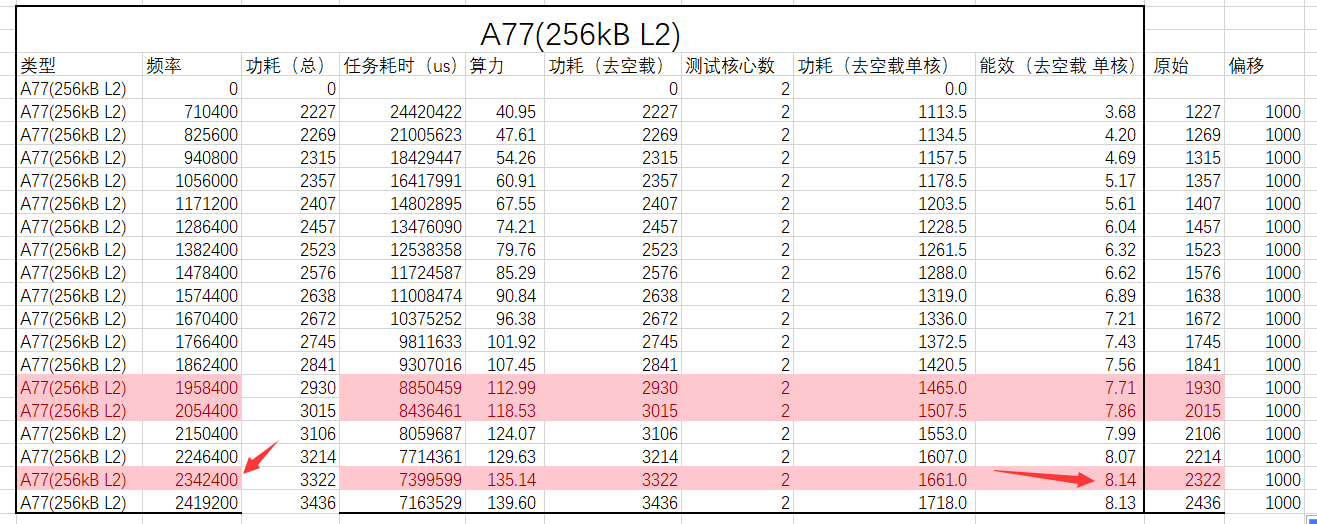Select 测试核心数 cell in 710400 row
The width and height of the screenshot is (1317, 524).
coord(738,112)
